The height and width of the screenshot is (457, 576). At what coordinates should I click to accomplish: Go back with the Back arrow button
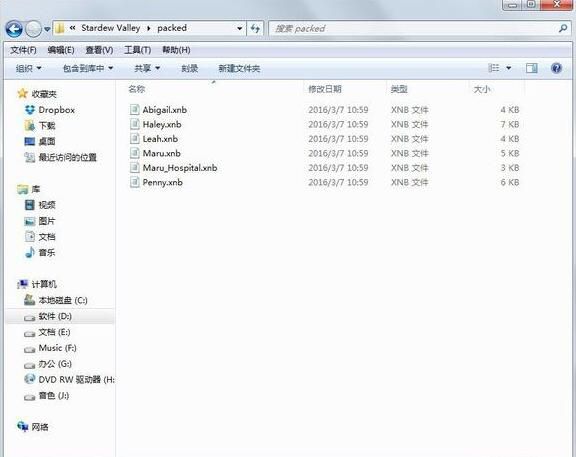point(14,28)
